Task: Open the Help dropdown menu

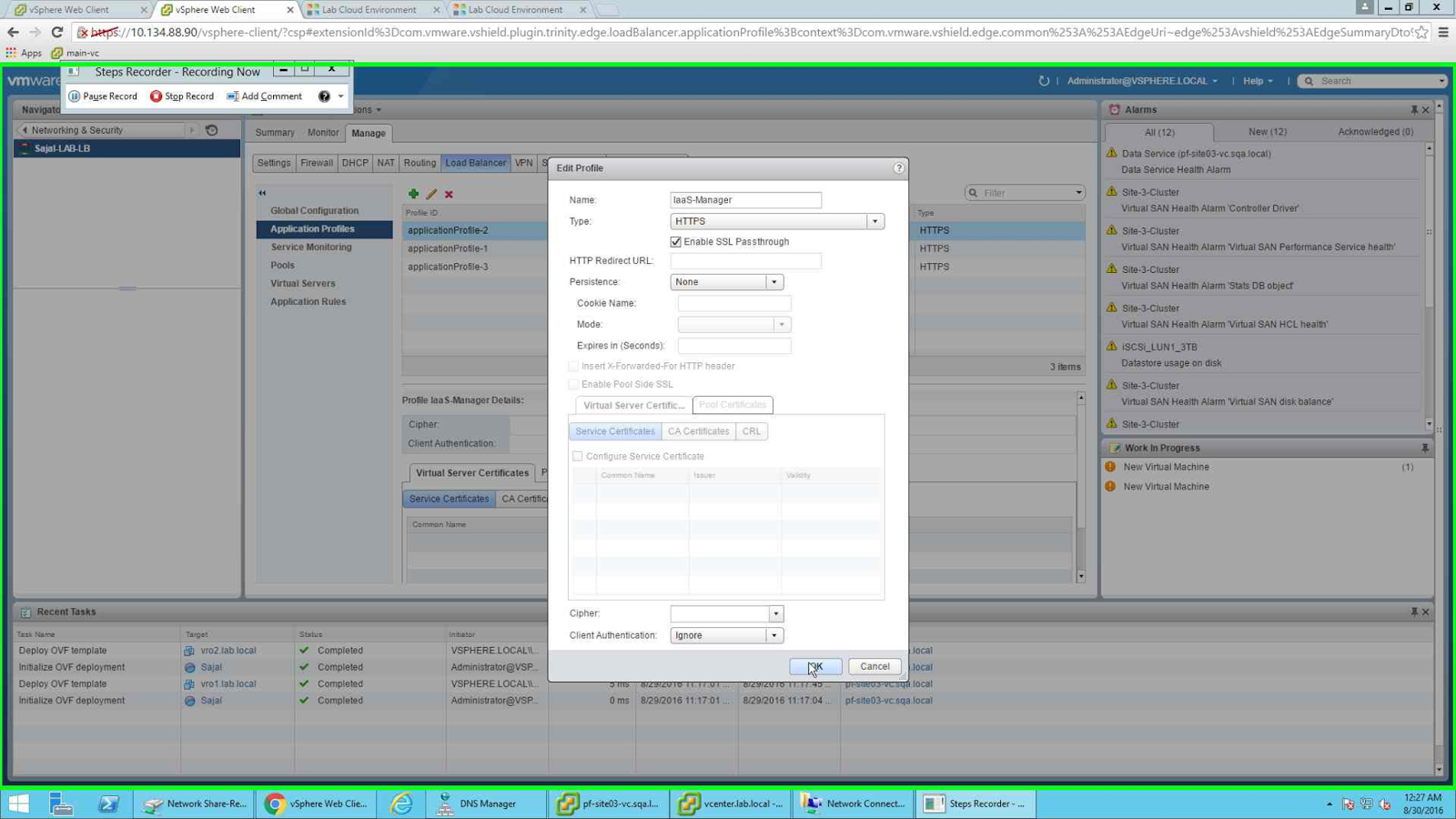Action: click(1258, 81)
